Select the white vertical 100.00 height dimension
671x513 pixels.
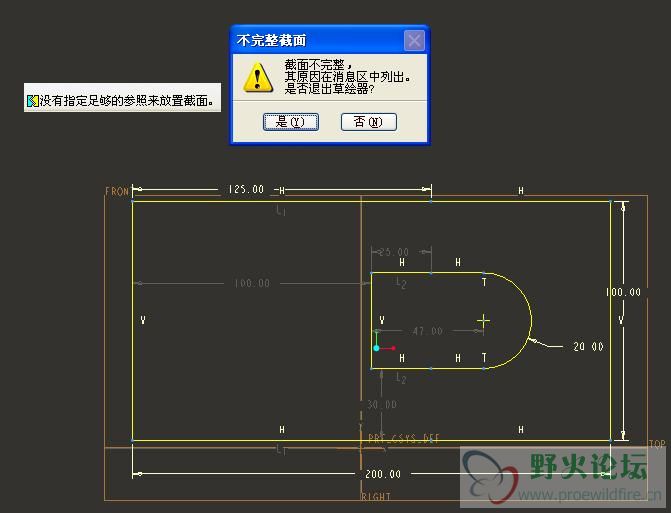coord(623,292)
